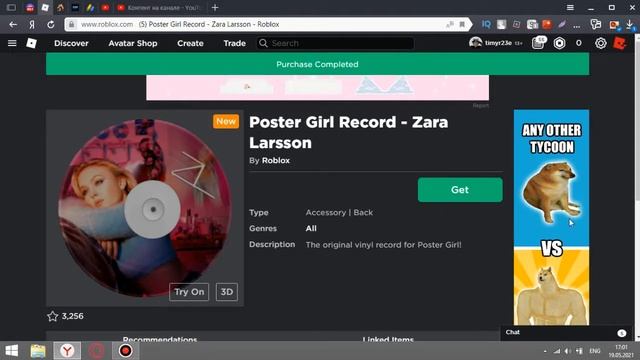
Task: Show more extensions via three dots
Action: (x=576, y=25)
